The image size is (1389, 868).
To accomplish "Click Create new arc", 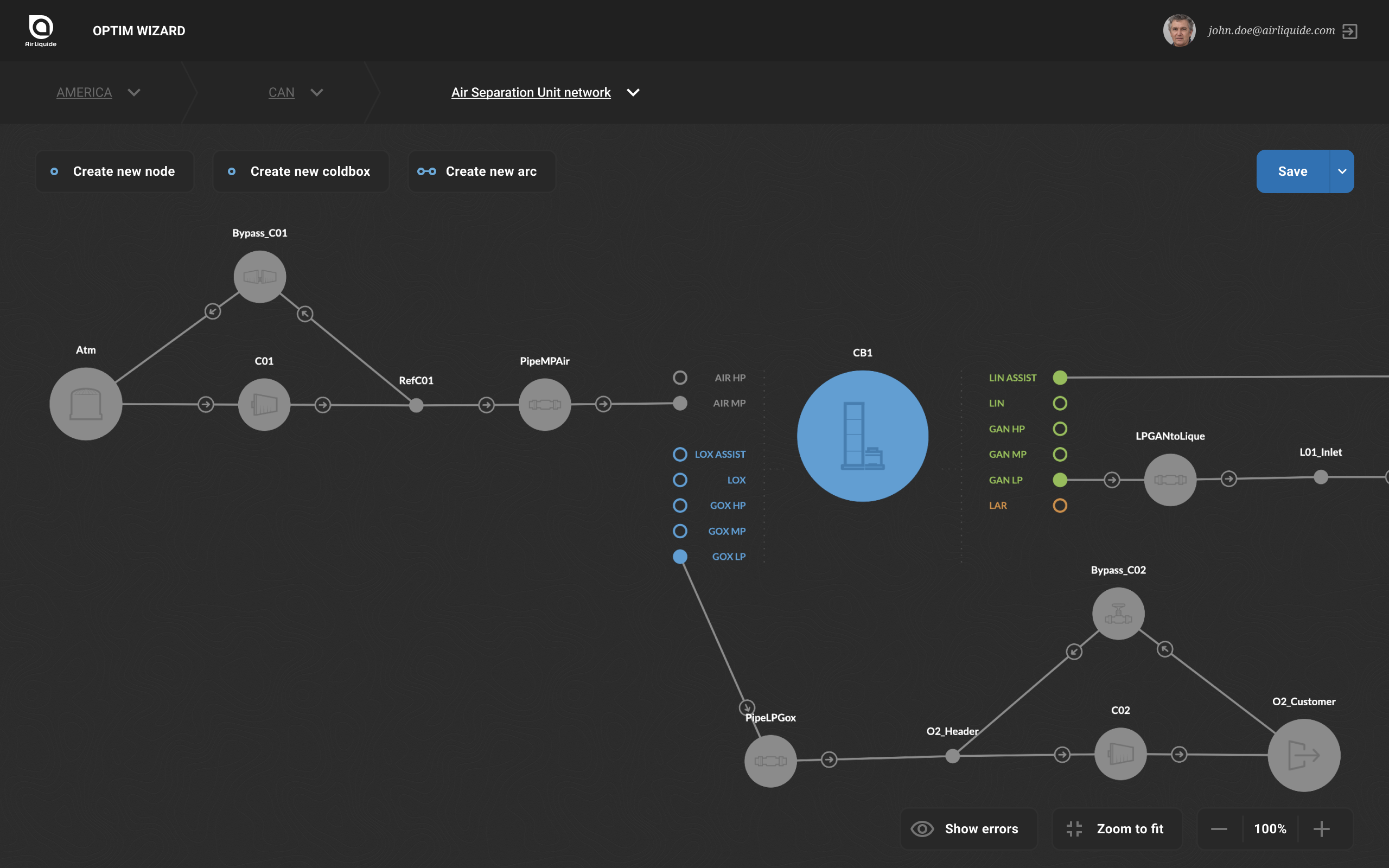I will pos(482,171).
